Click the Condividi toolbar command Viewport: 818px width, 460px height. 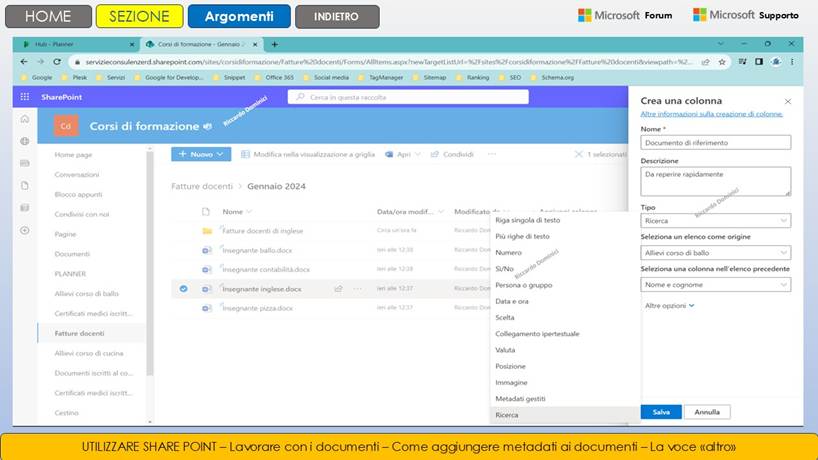(452, 154)
